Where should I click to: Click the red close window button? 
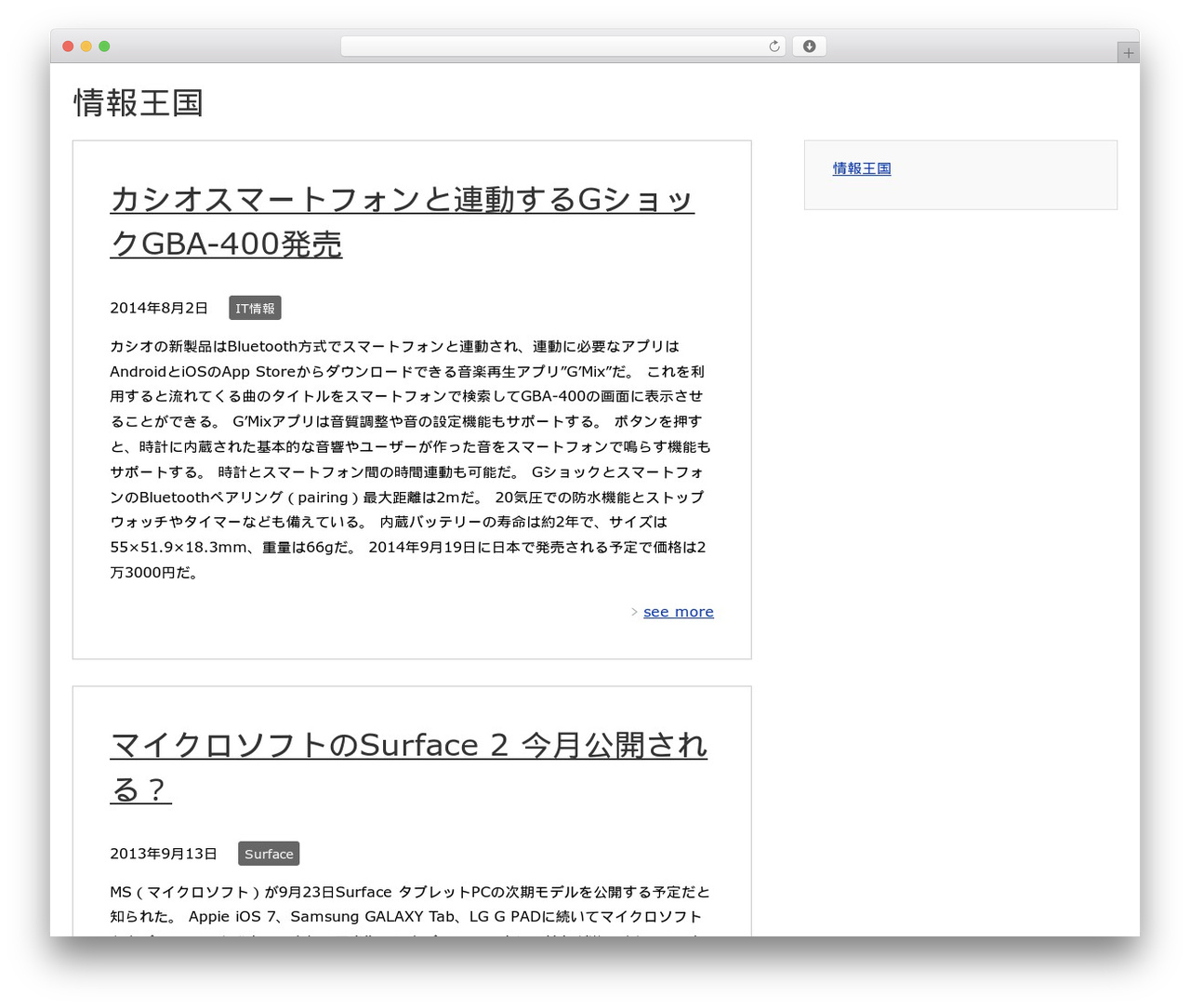(68, 46)
